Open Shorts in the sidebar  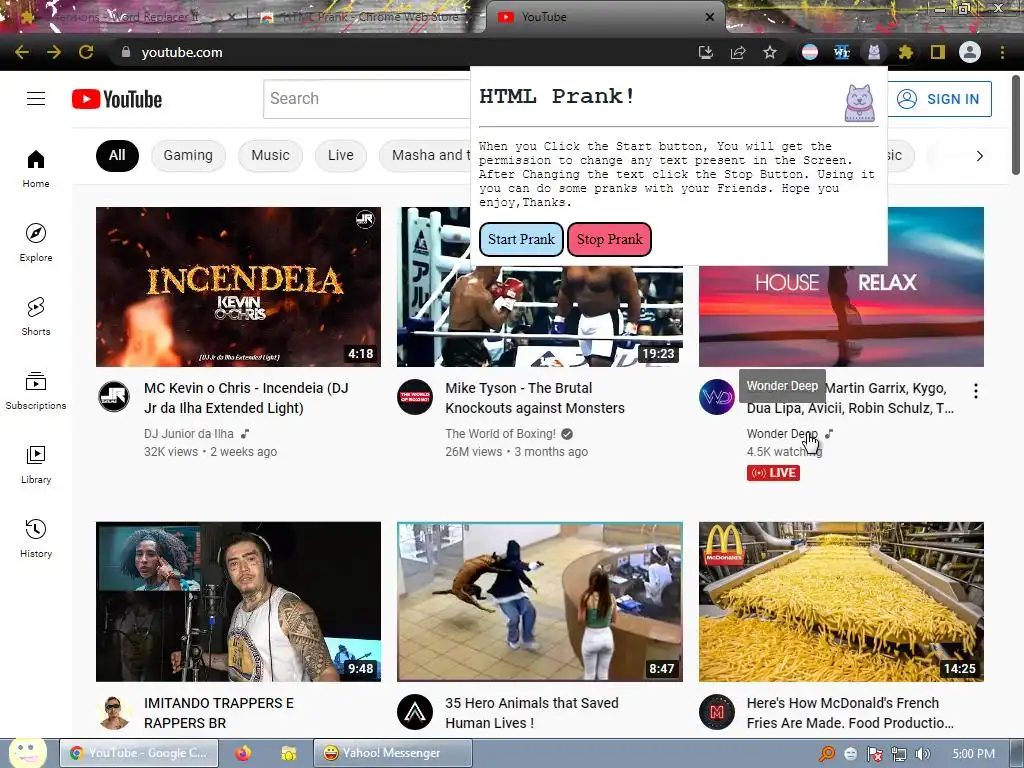36,316
